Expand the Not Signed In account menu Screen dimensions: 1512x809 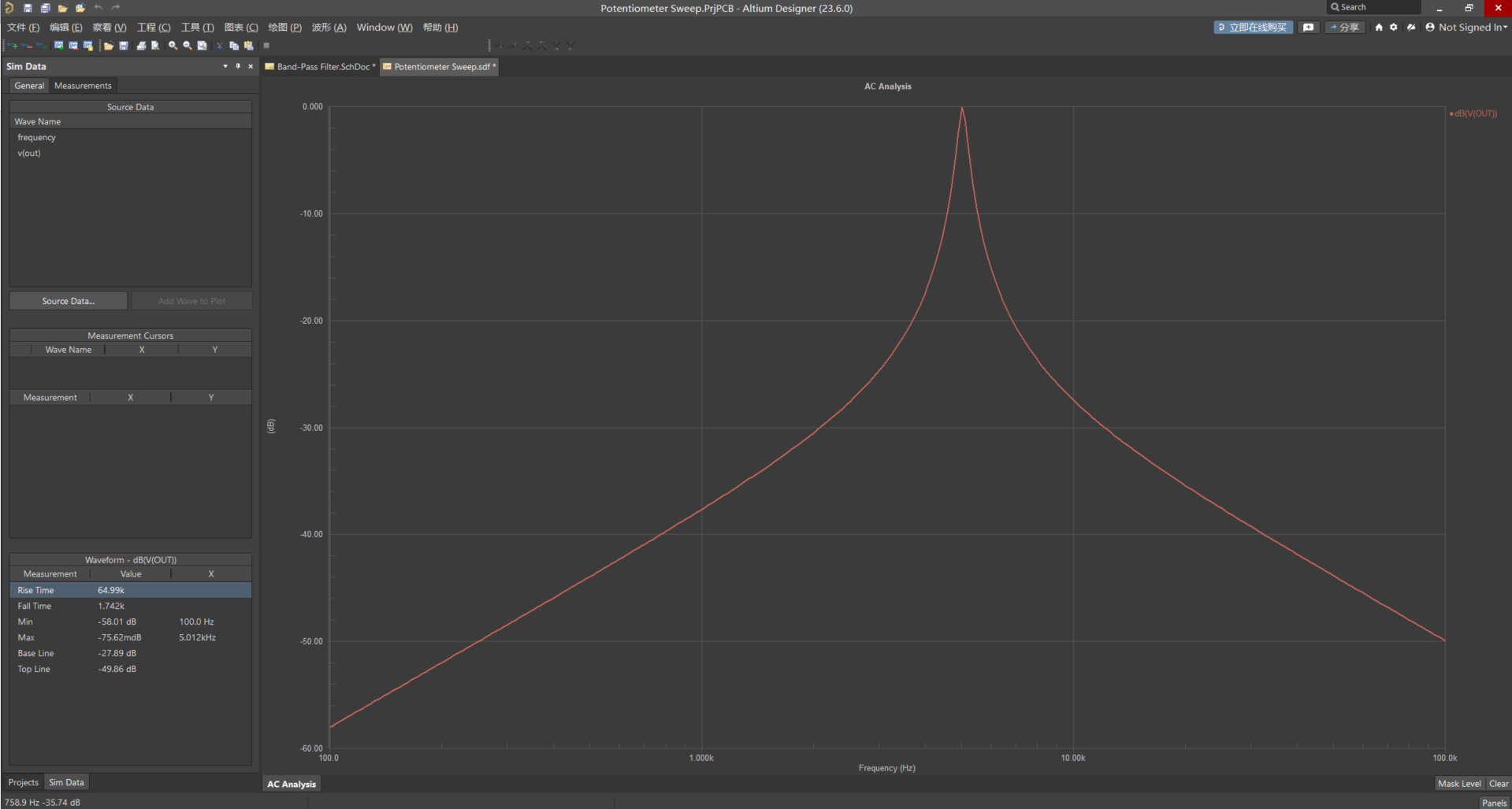[1466, 28]
